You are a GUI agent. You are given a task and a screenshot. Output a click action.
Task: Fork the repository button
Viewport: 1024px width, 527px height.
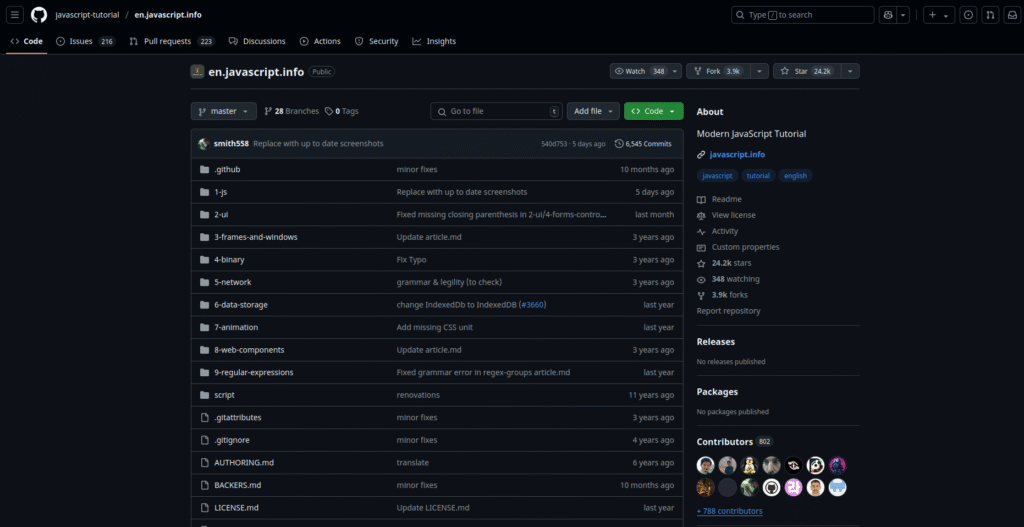(x=718, y=71)
